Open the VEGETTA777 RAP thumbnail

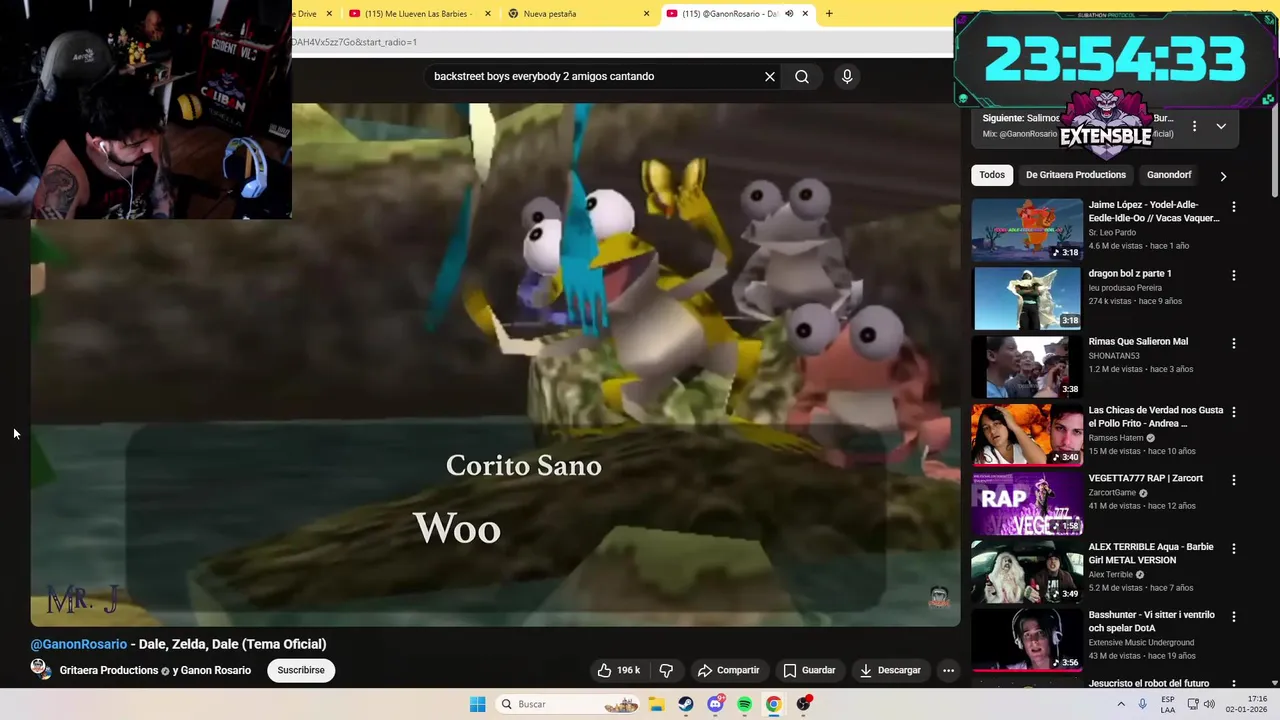coord(1027,502)
